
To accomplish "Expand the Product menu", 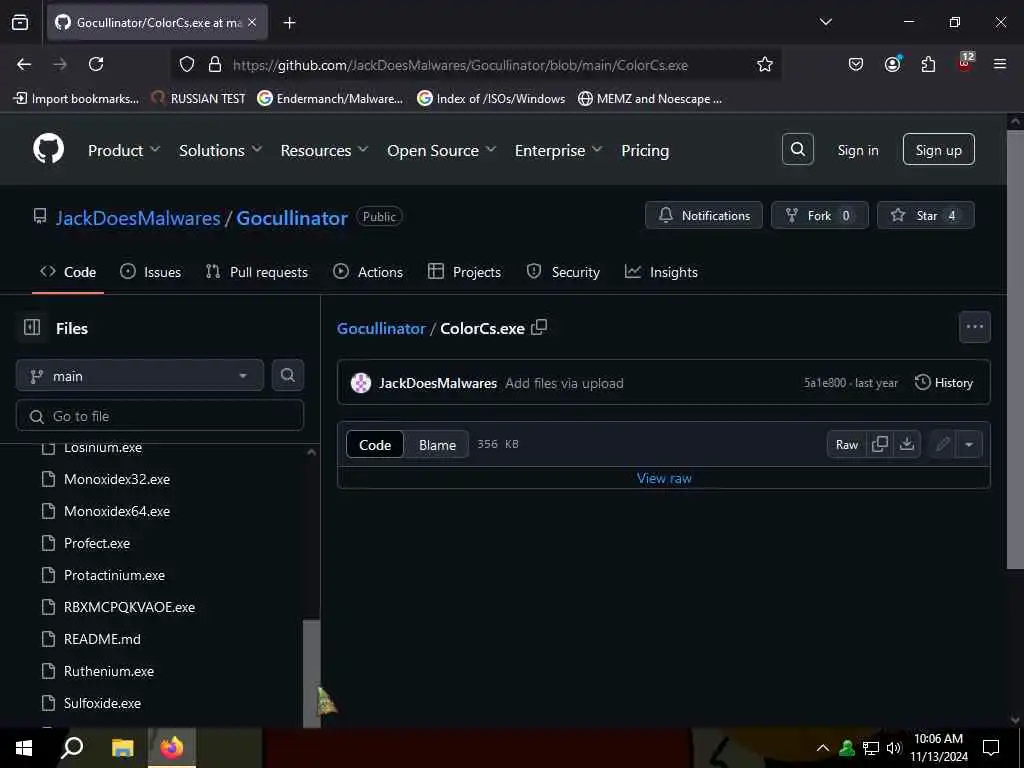I will click(124, 150).
